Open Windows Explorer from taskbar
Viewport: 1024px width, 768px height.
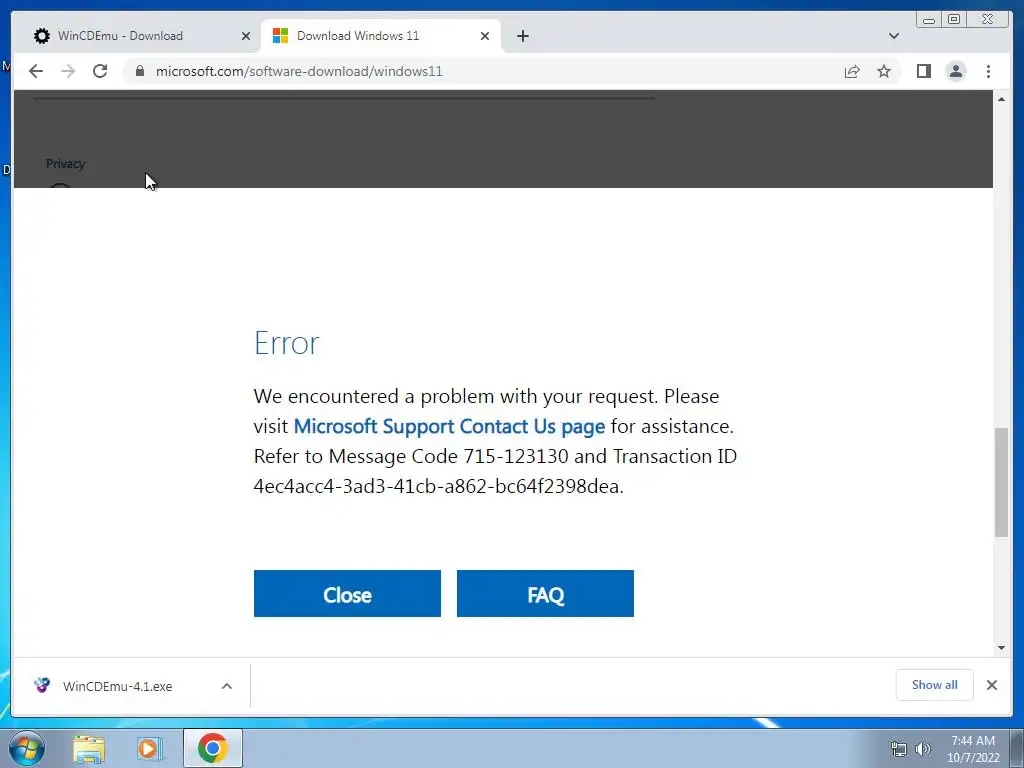click(89, 748)
